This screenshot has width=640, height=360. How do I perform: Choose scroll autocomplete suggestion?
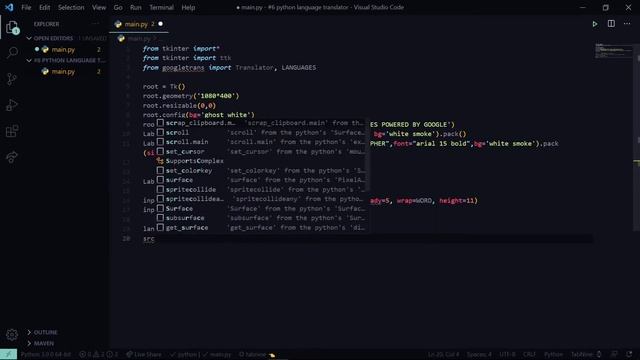coord(261,133)
